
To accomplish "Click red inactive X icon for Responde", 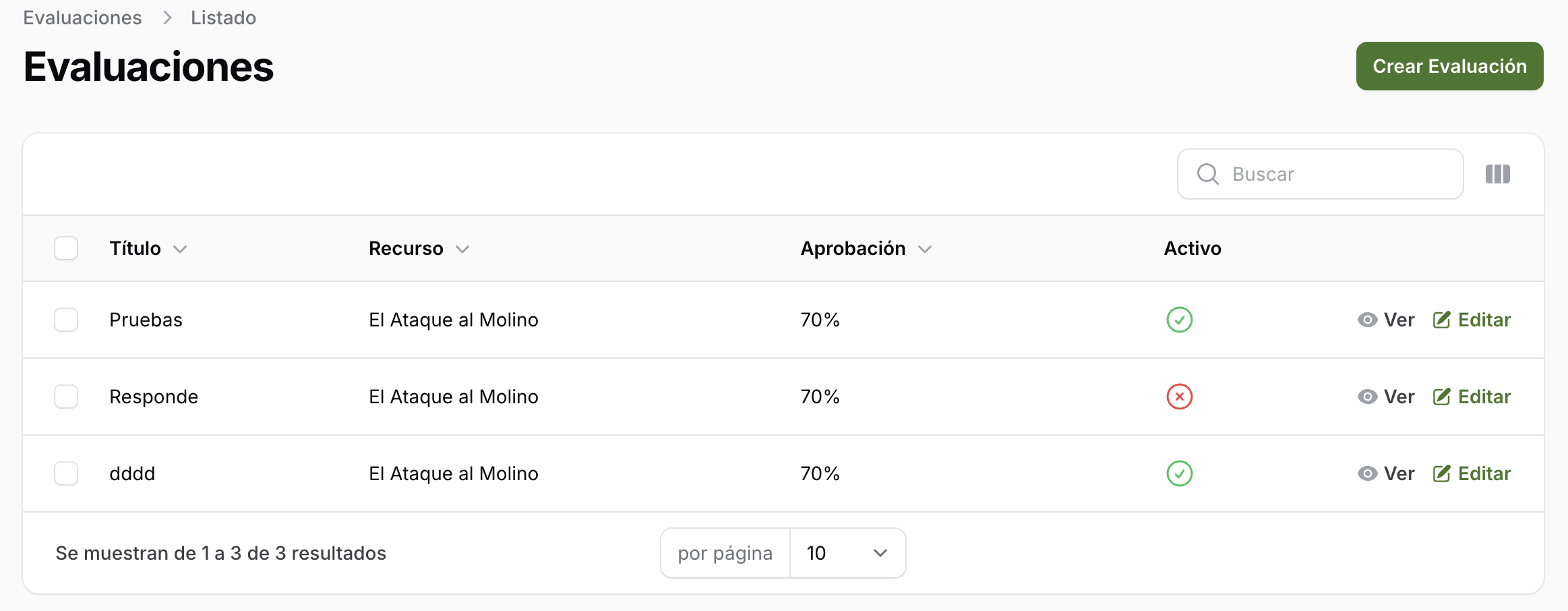I will tap(1179, 397).
